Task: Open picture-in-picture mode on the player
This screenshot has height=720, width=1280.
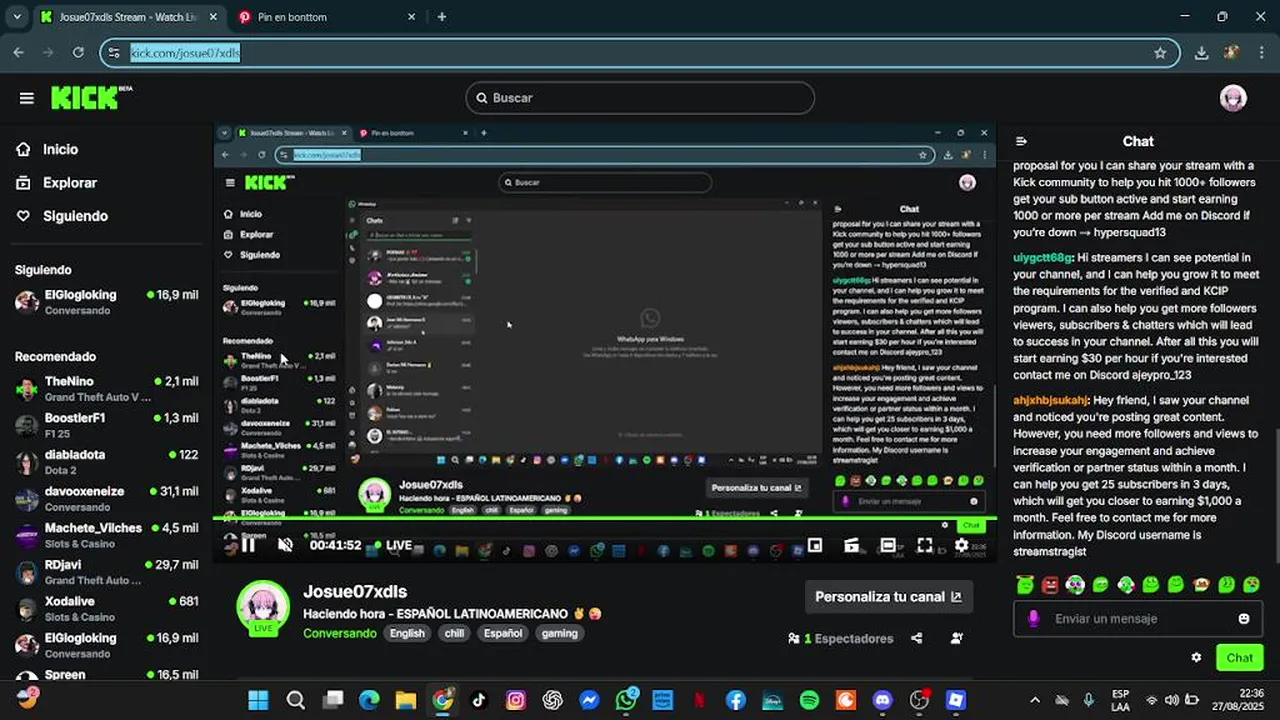Action: [815, 545]
